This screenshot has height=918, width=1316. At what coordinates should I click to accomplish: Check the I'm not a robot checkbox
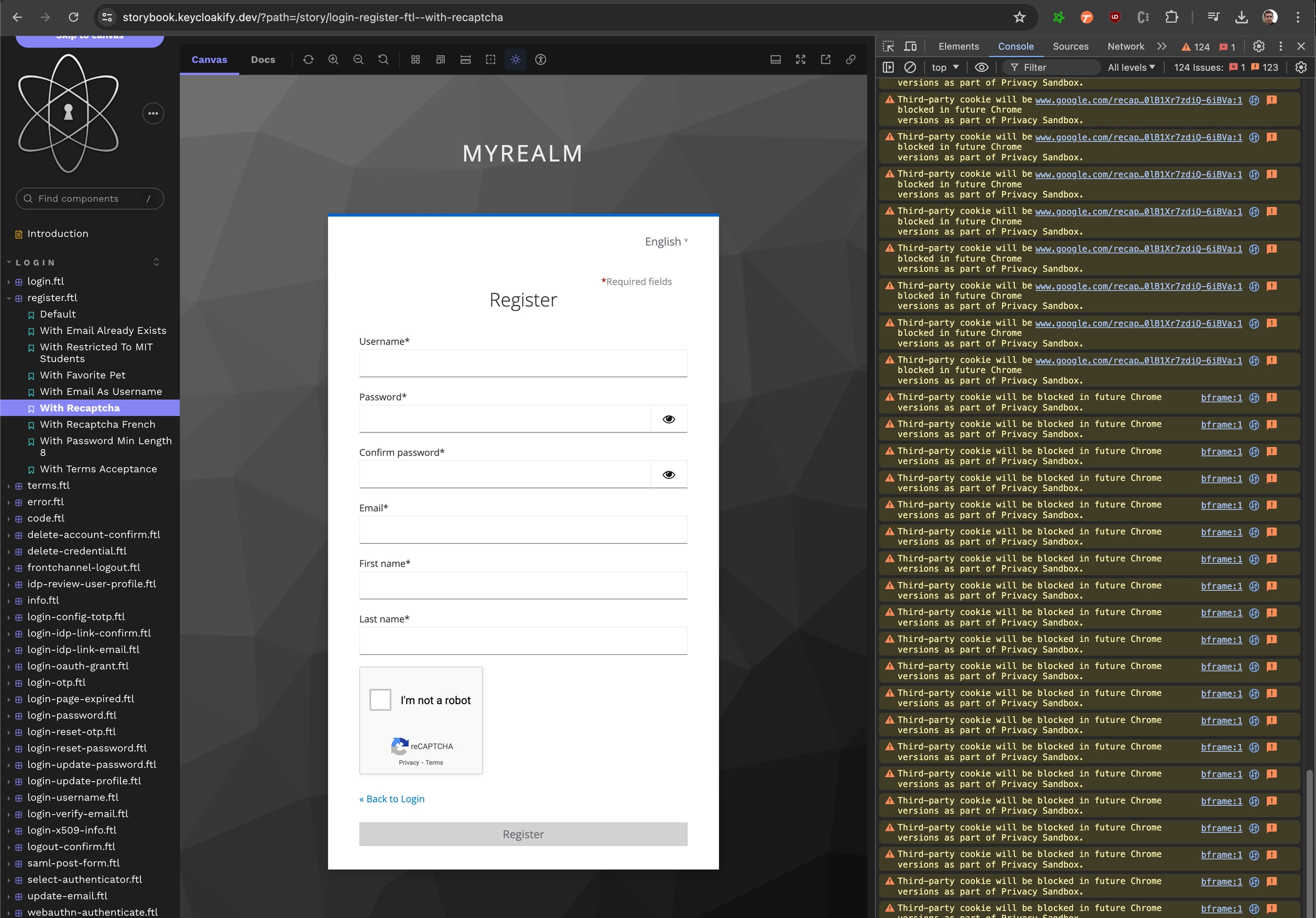point(380,700)
